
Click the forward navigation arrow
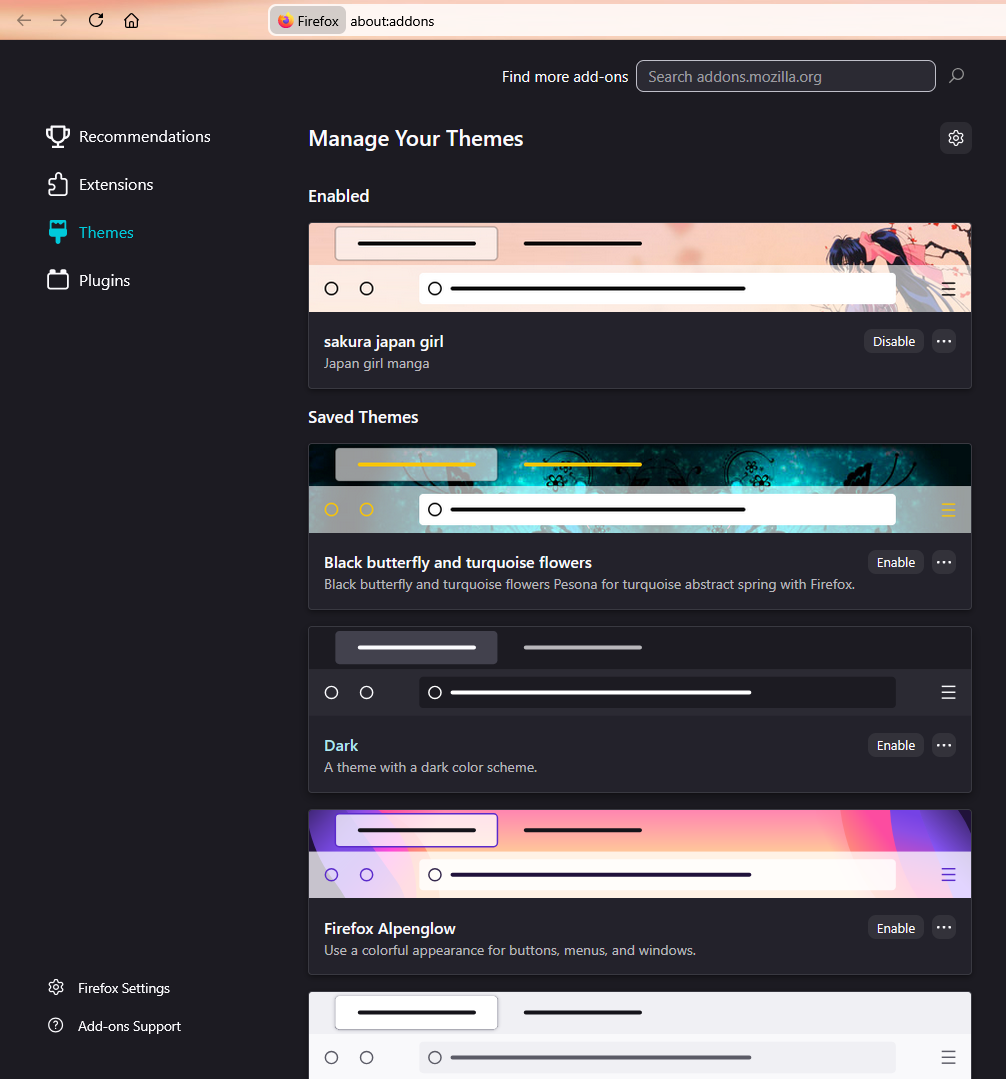pos(60,21)
